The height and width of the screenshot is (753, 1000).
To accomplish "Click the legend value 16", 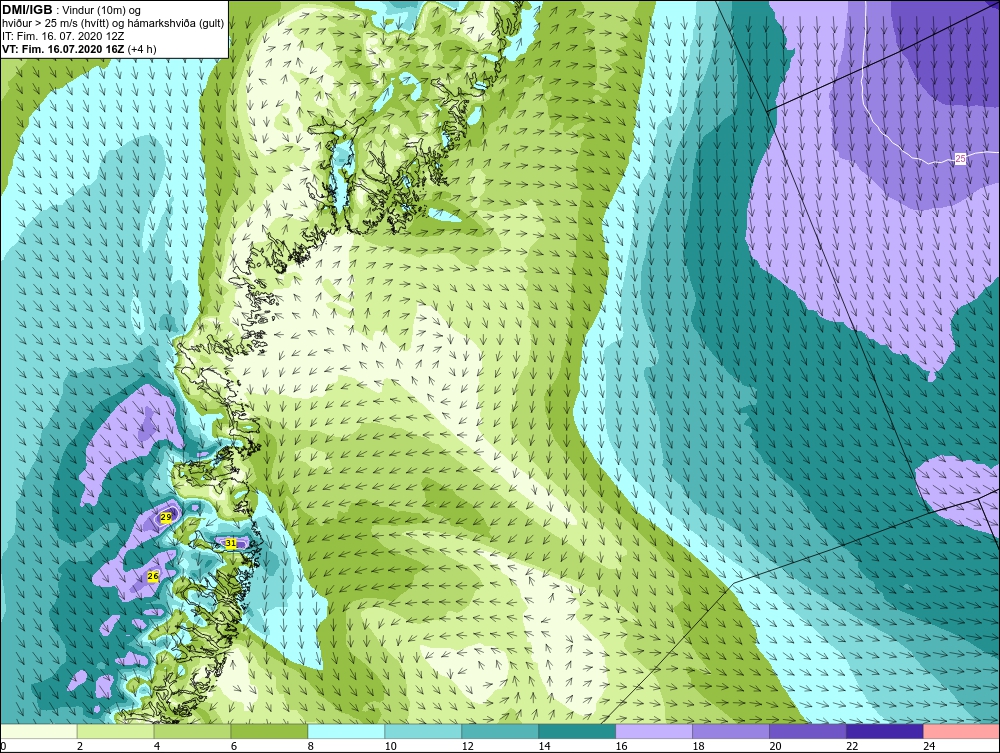I will 621,746.
